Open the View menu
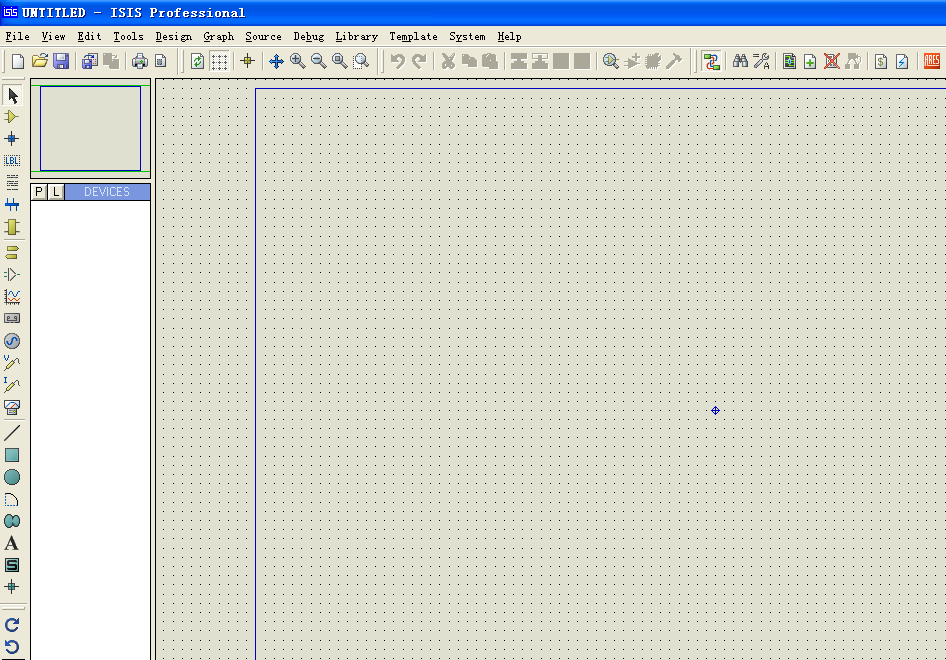Screen dimensions: 946x660 click(53, 36)
